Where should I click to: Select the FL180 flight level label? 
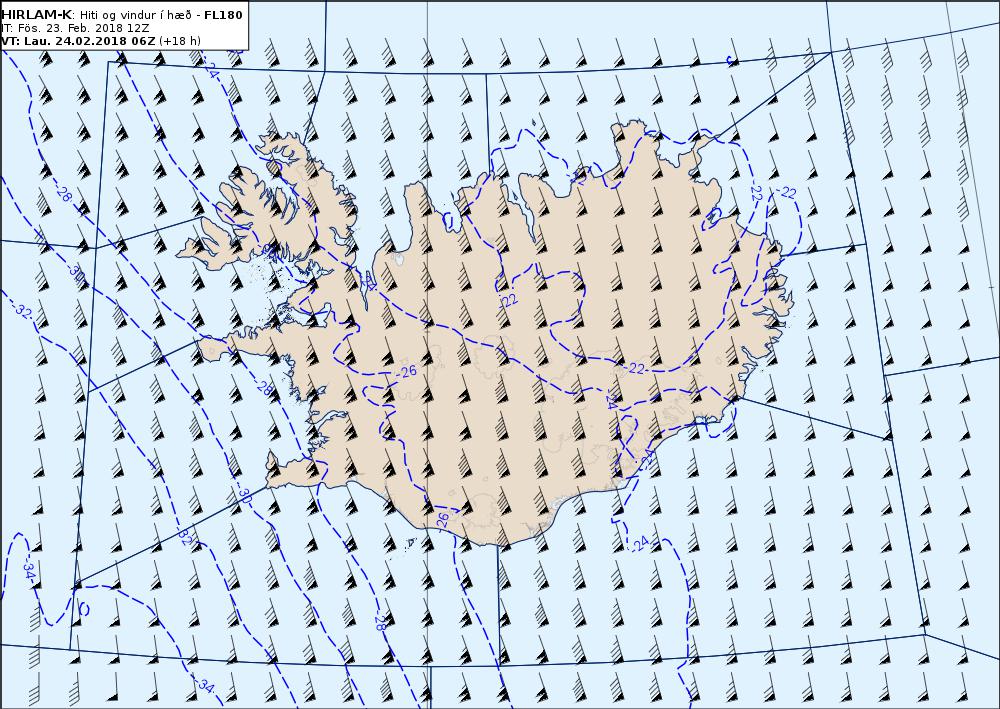click(223, 15)
